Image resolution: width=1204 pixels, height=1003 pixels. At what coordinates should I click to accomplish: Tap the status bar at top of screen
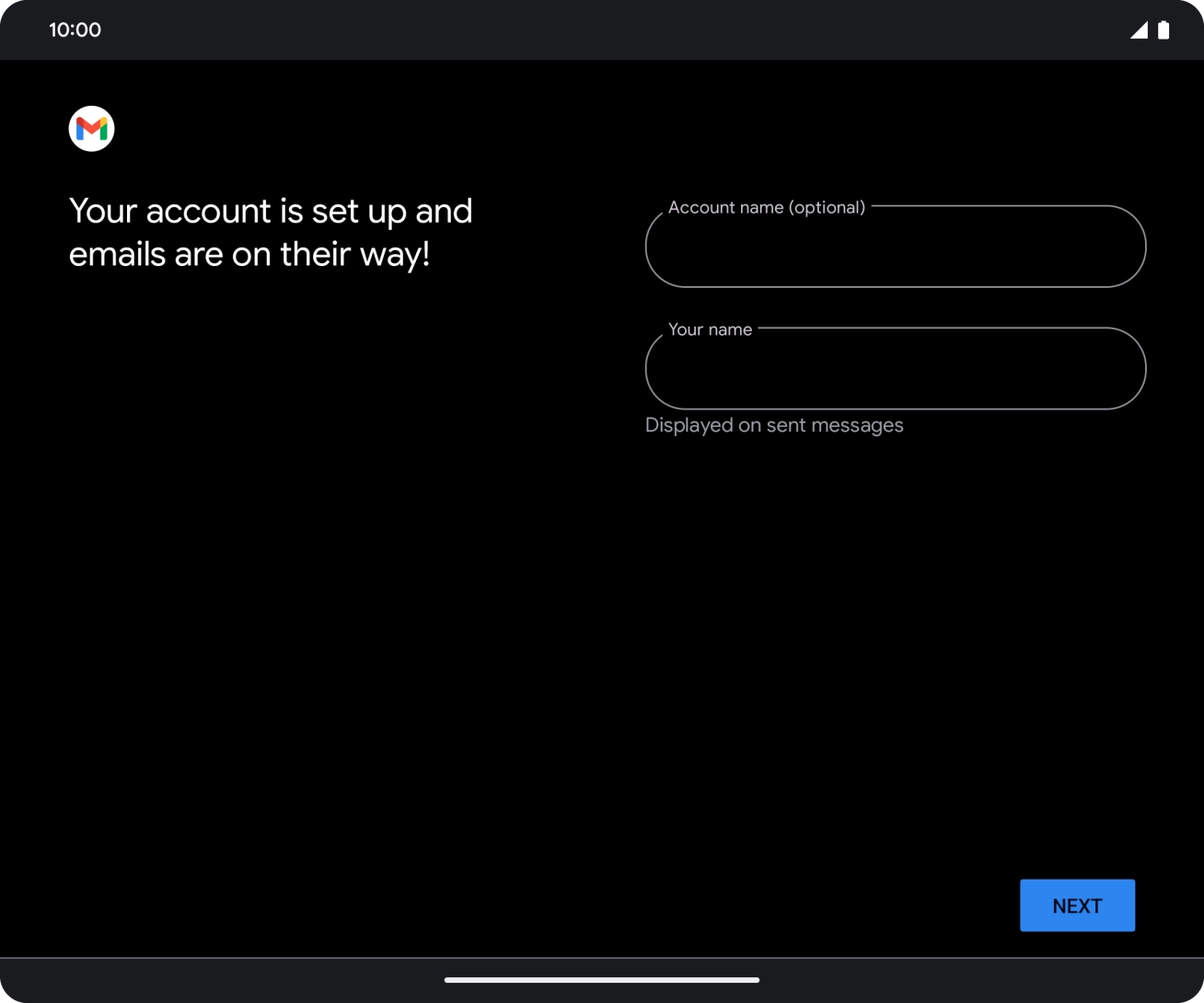click(x=602, y=29)
